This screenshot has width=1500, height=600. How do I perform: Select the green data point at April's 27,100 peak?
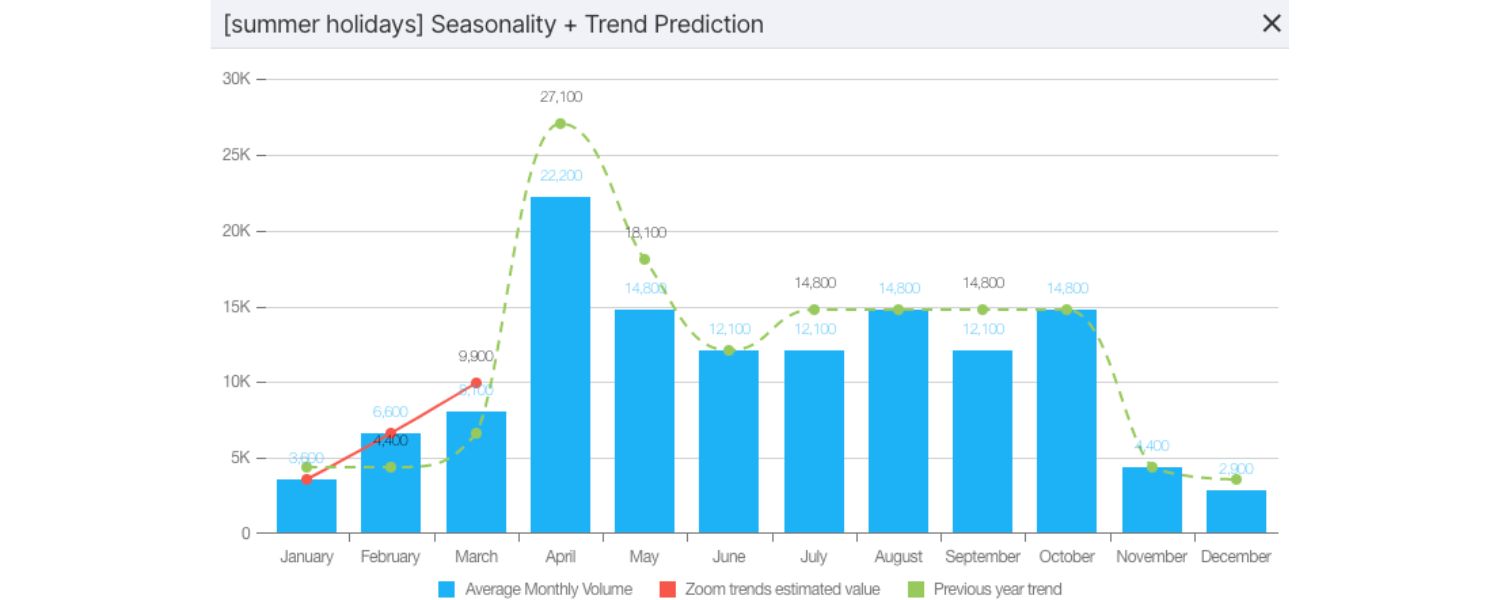(561, 124)
